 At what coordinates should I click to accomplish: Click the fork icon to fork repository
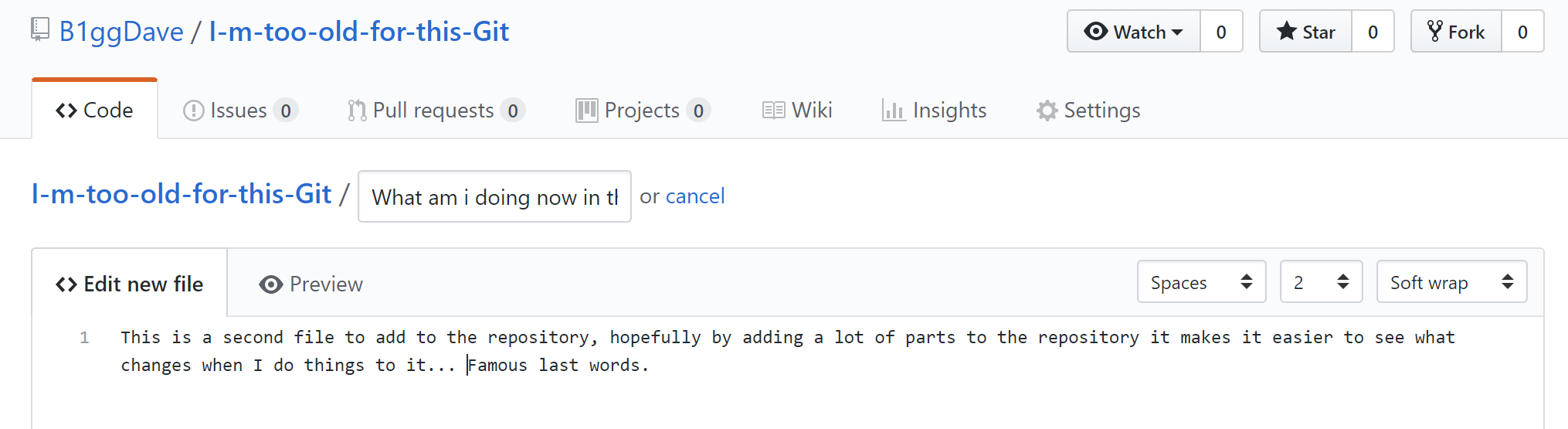point(1435,31)
